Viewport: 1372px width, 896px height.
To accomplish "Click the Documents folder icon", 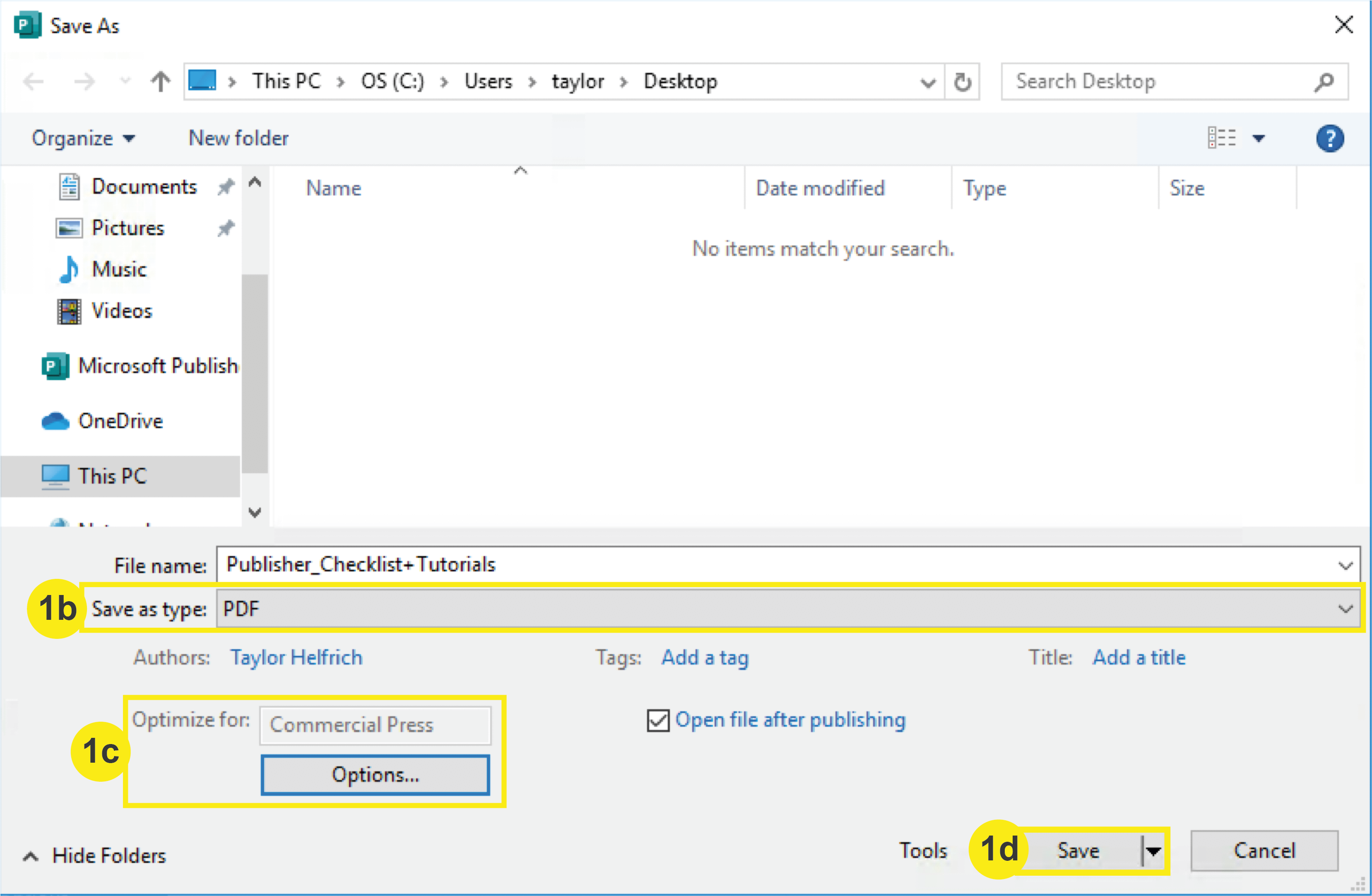I will pyautogui.click(x=69, y=187).
